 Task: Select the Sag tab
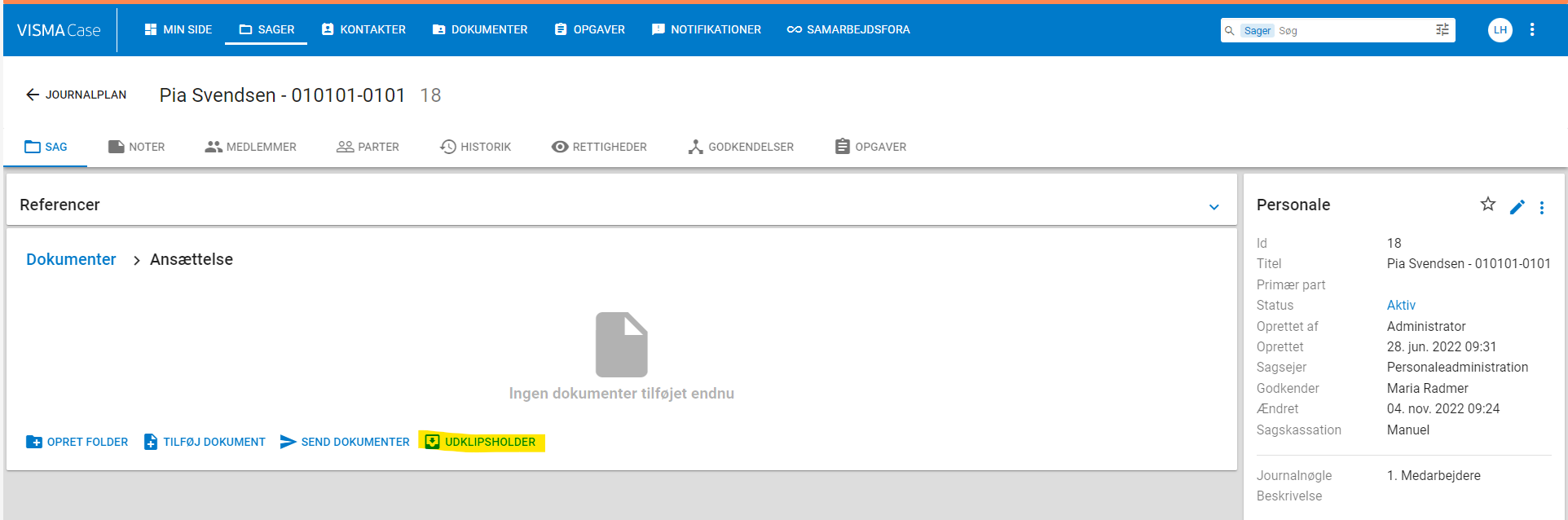(46, 147)
